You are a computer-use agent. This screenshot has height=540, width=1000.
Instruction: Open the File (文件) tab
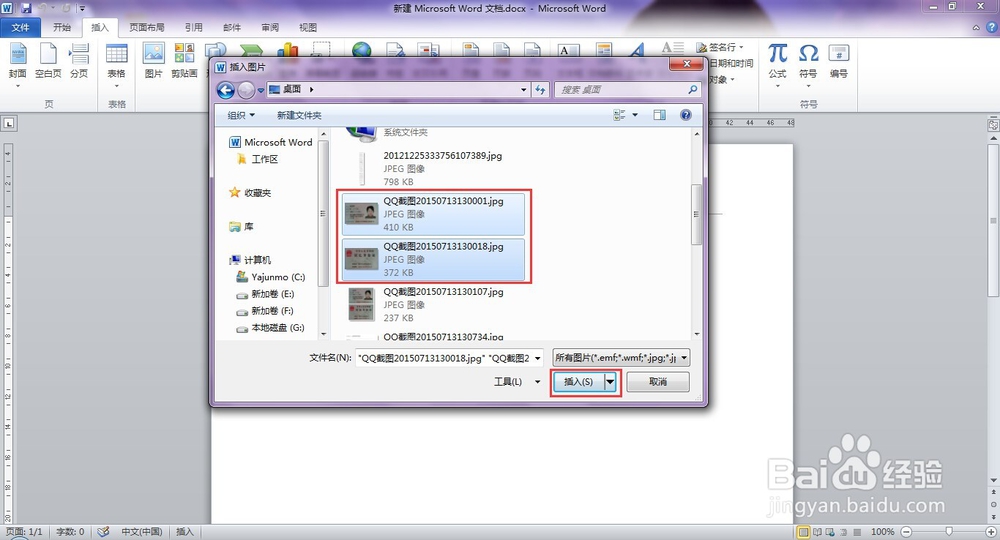[x=20, y=27]
